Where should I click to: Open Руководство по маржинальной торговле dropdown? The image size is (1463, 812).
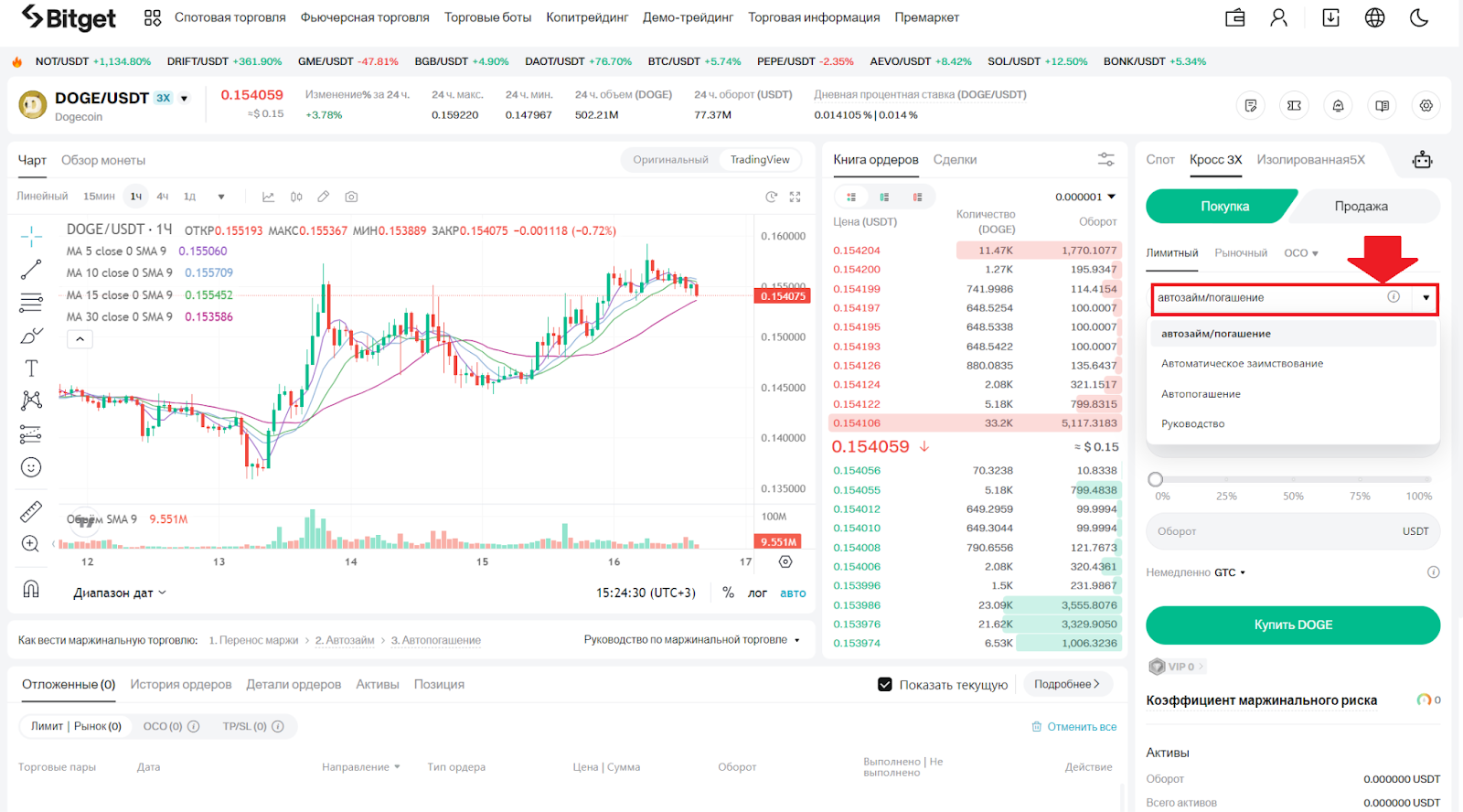tap(692, 640)
